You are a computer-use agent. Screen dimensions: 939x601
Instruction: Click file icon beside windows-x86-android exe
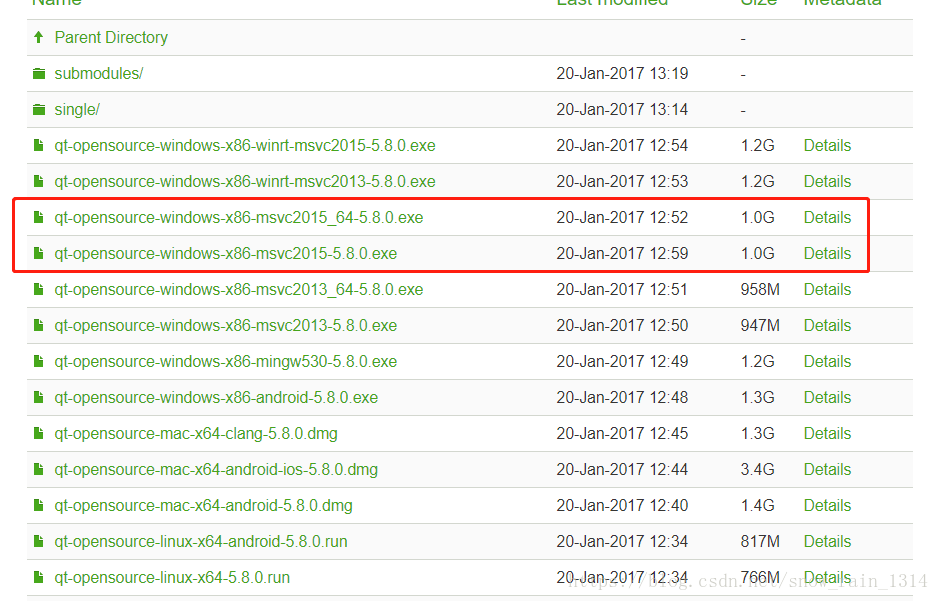tap(39, 397)
